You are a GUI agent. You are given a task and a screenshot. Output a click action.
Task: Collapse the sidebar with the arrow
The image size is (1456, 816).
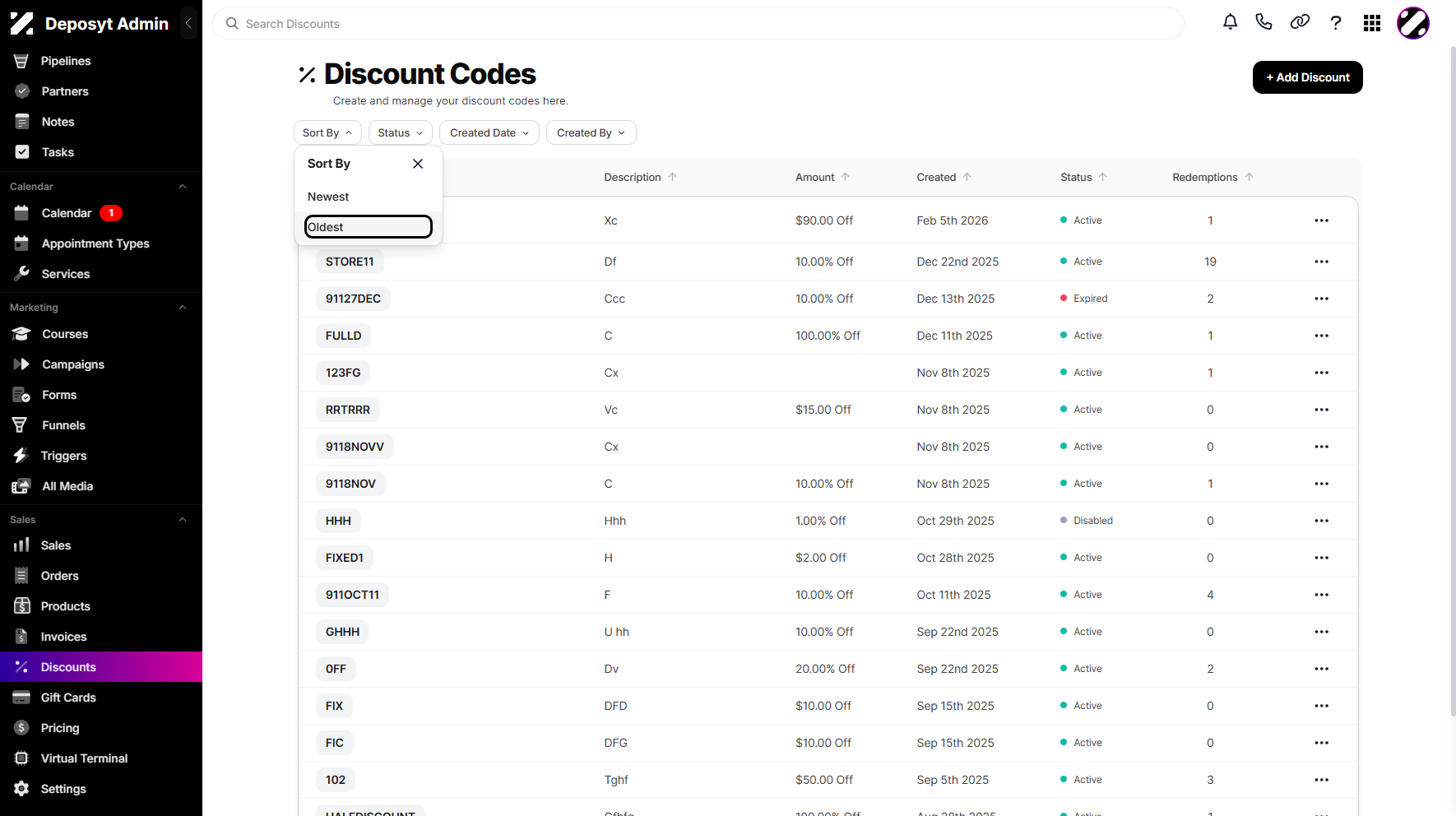click(188, 24)
